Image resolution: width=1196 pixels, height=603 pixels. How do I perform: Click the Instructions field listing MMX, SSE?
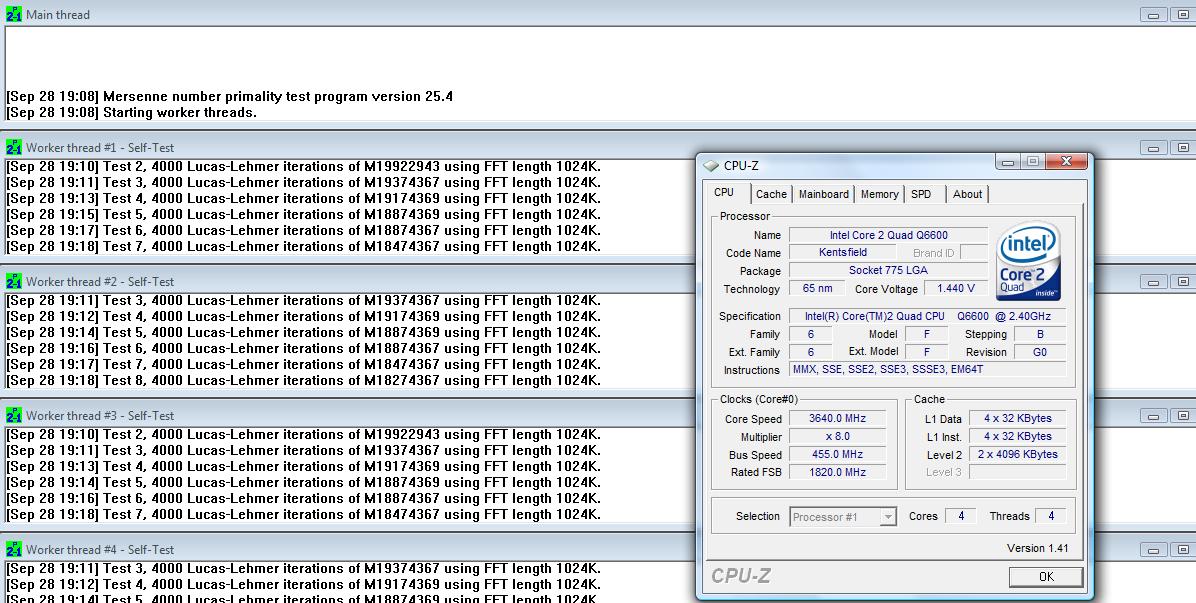(x=928, y=370)
